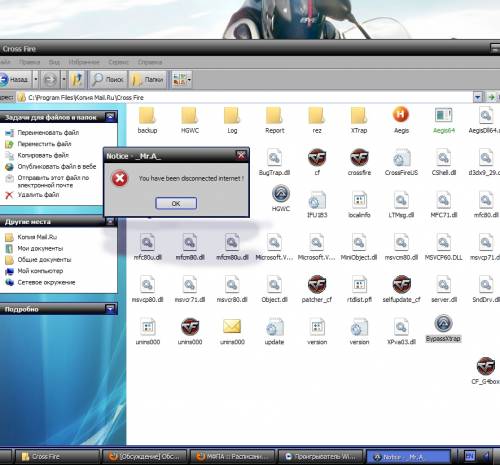Open the views dropdown in toolbar
This screenshot has height=465, width=500.
[189, 80]
